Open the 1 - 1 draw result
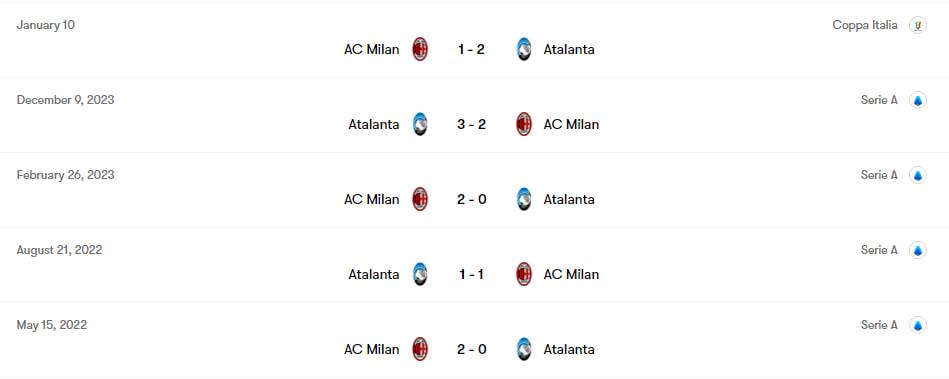Image resolution: width=949 pixels, height=379 pixels. [x=471, y=275]
